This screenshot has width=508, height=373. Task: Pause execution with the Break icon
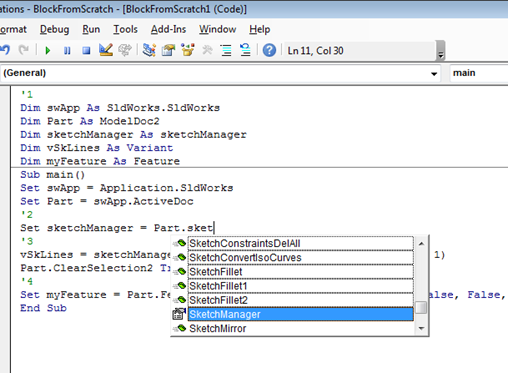(x=67, y=51)
